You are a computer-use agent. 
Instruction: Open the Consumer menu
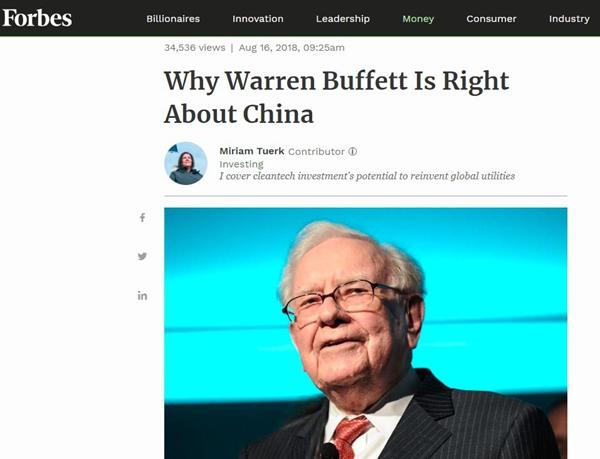[x=491, y=19]
